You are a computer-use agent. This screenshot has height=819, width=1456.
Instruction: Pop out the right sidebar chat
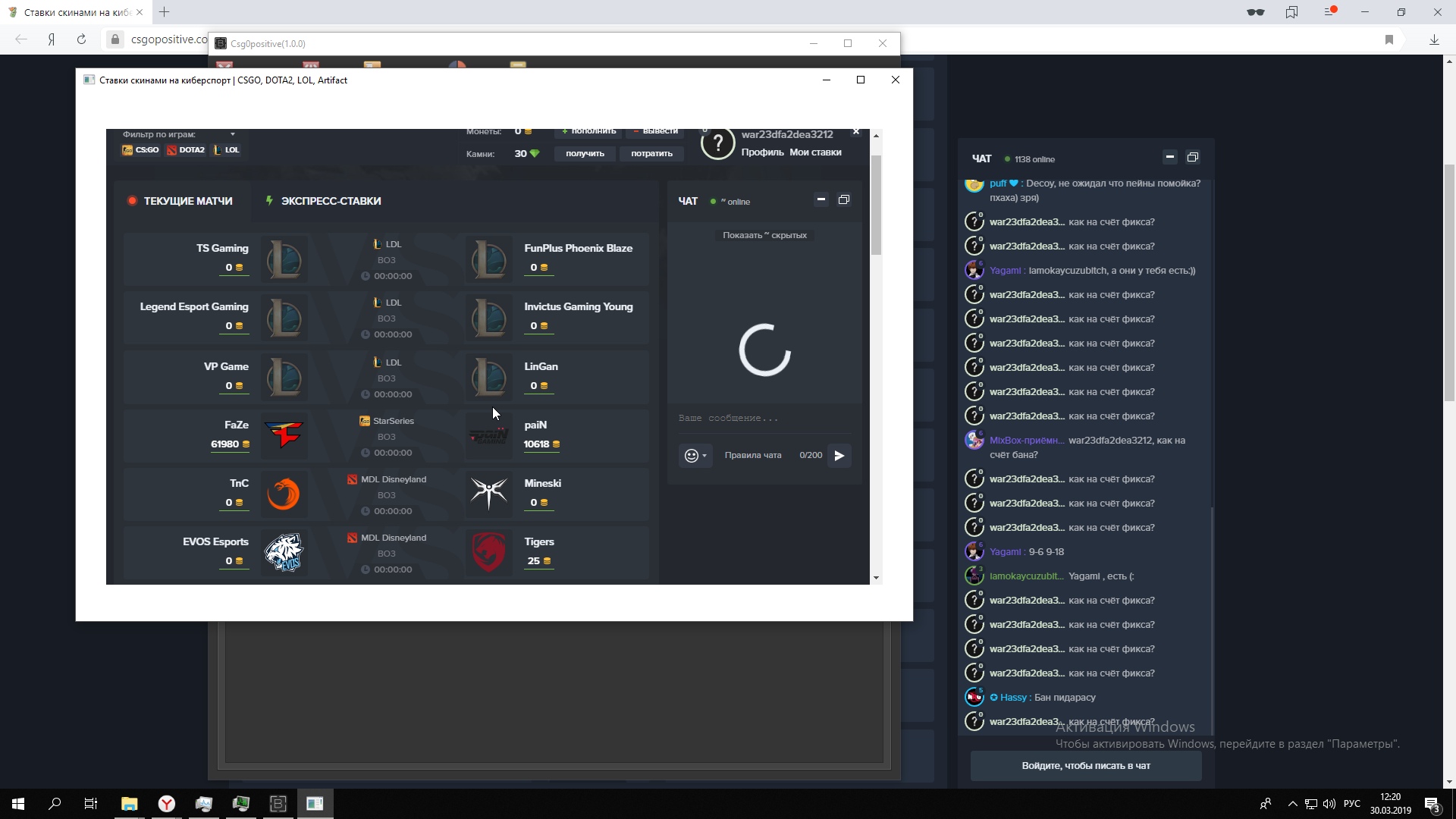1193,158
